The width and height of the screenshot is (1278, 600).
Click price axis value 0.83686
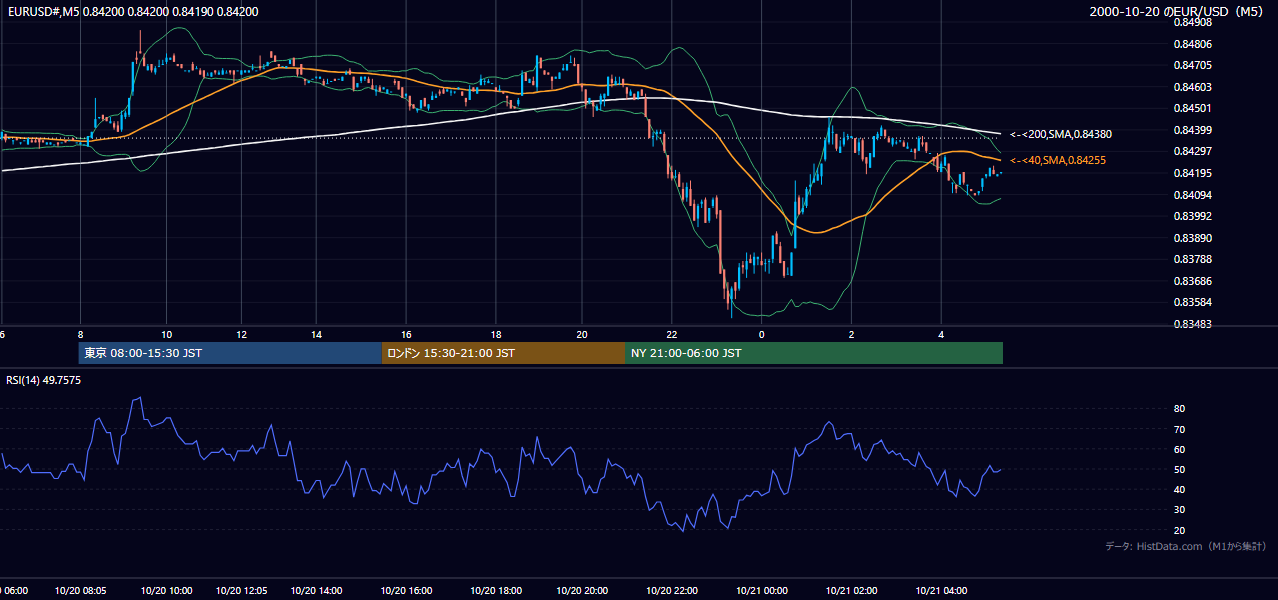1191,281
